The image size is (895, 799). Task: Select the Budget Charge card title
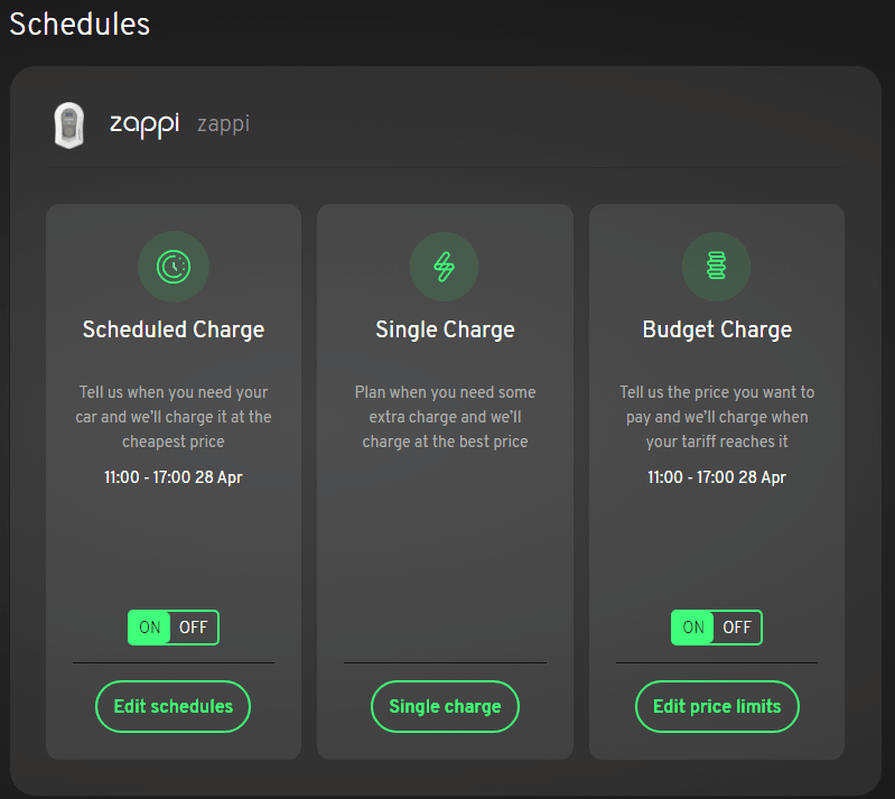(717, 330)
